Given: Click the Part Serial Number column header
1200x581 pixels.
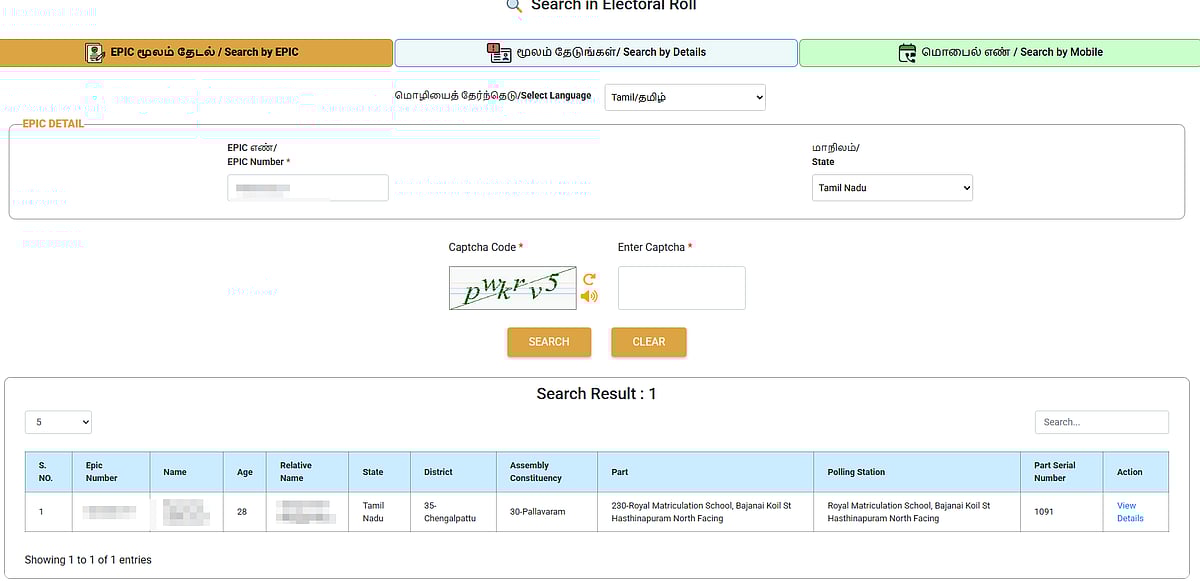Looking at the screenshot, I should point(1055,472).
